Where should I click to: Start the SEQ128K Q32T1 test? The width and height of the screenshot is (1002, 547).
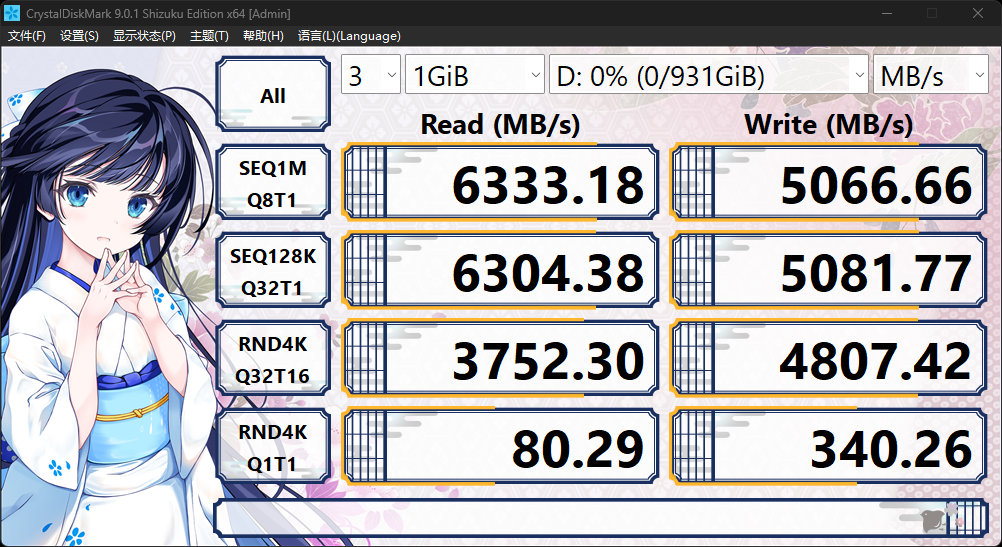[273, 271]
